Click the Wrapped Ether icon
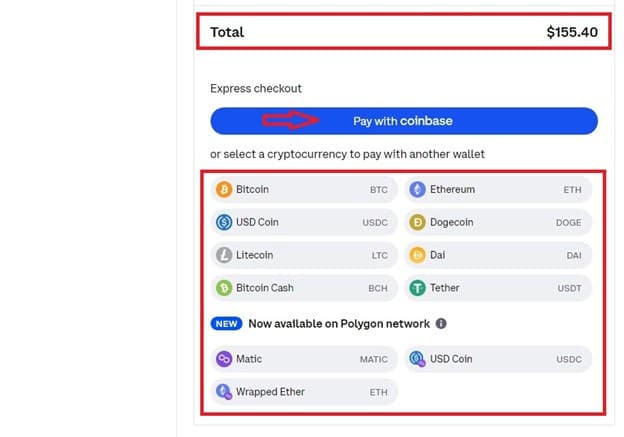The width and height of the screenshot is (624, 437). click(224, 392)
